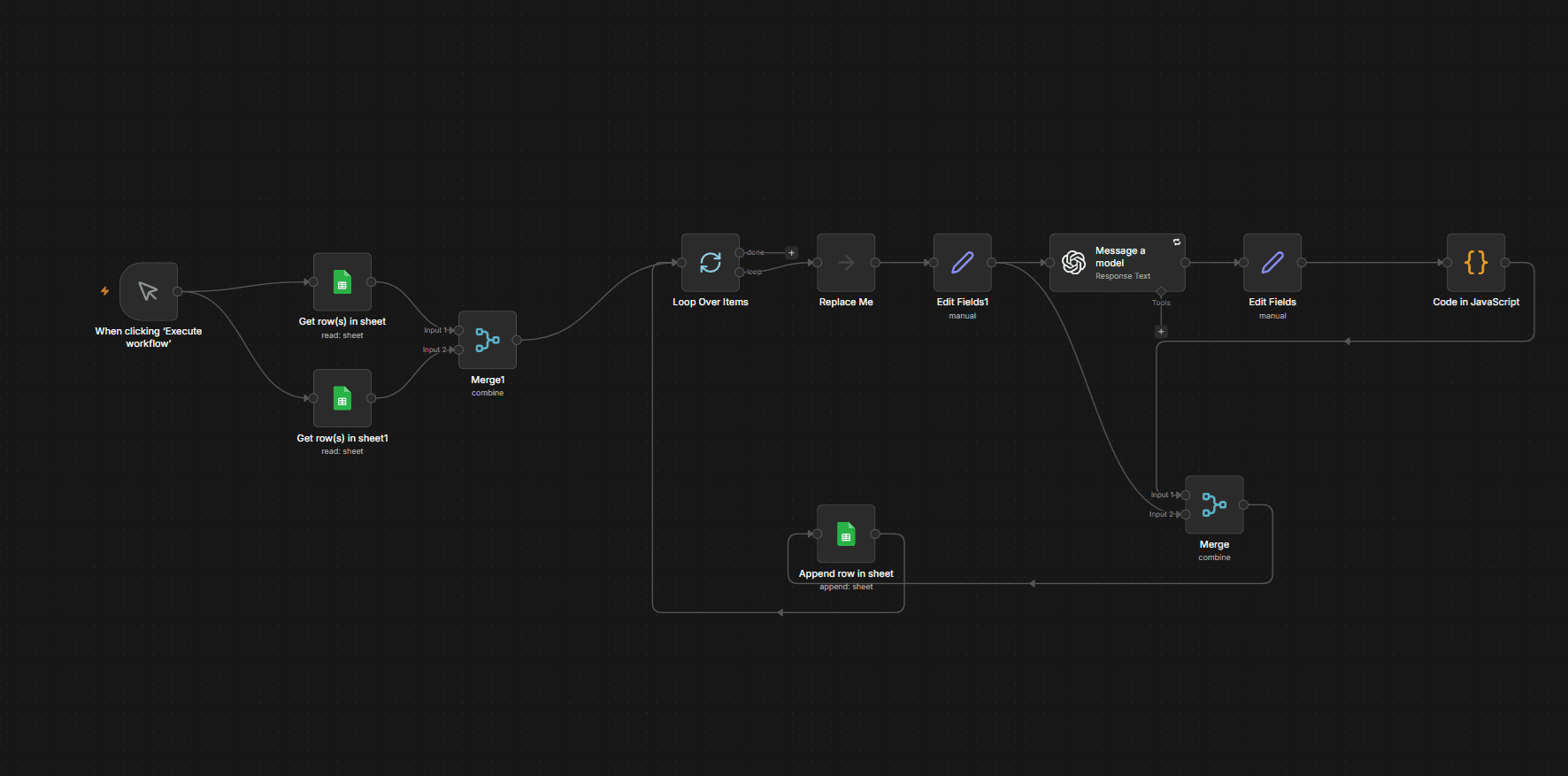Viewport: 1568px width, 776px height.
Task: Select the "Loop Over Items" label
Action: click(x=711, y=302)
